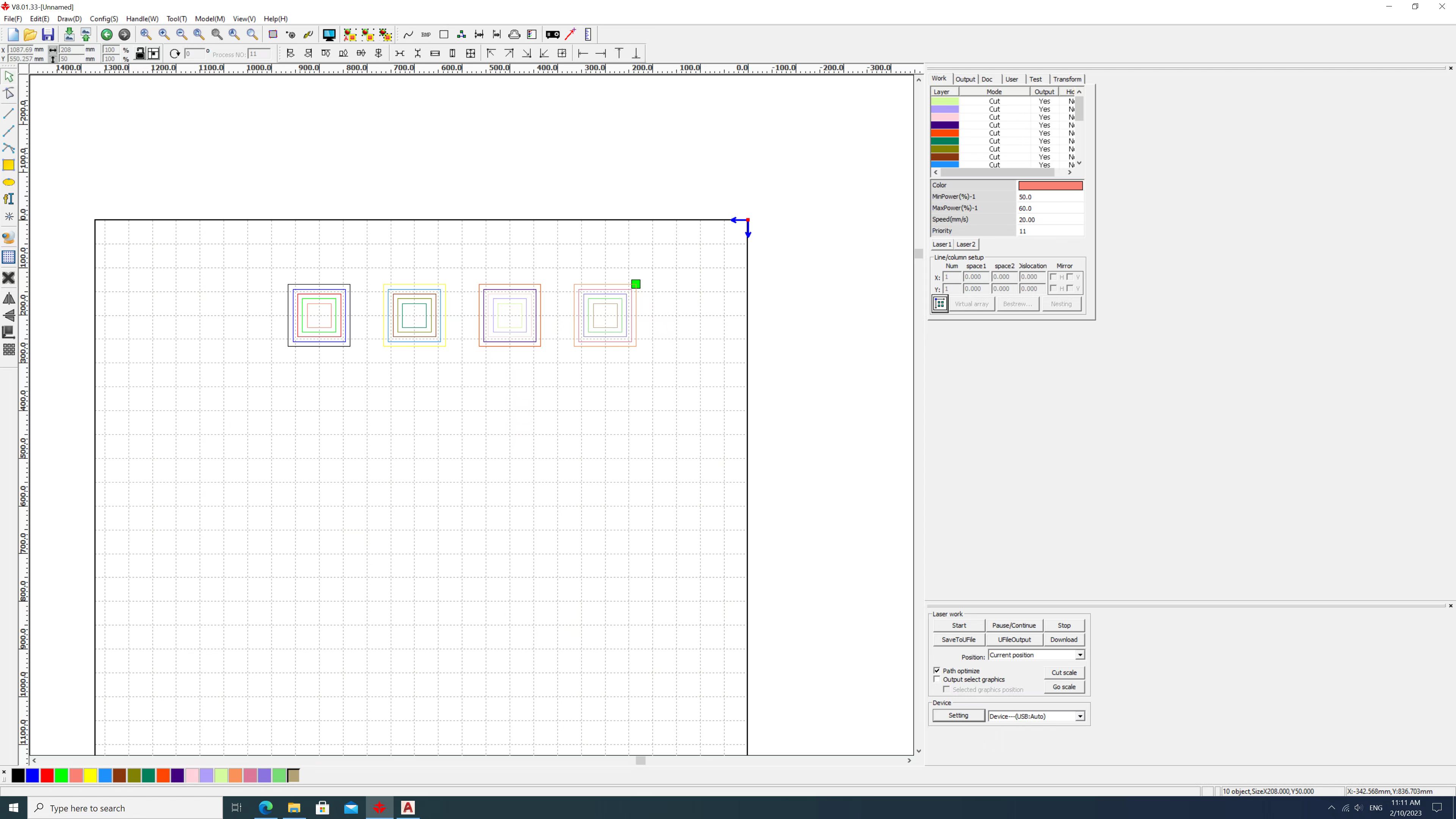The image size is (1456, 819).
Task: Select the polyline drawing tool
Action: coord(9,130)
